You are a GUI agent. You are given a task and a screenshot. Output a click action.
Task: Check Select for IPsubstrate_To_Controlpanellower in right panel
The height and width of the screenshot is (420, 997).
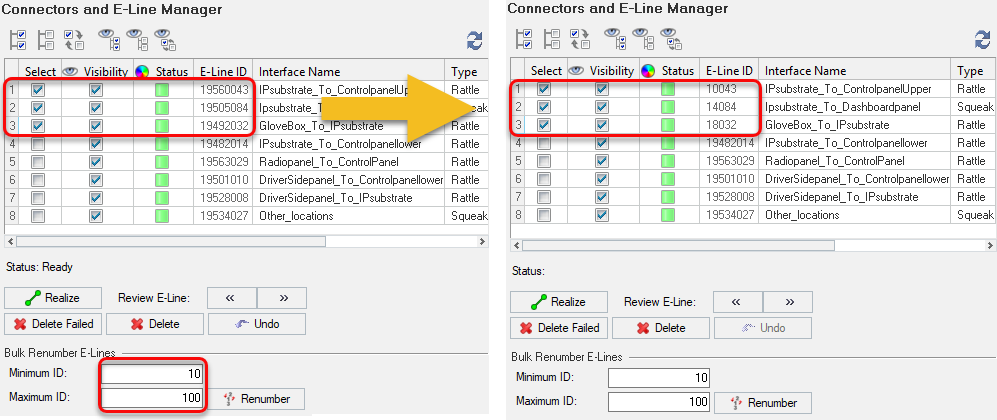pyautogui.click(x=544, y=143)
